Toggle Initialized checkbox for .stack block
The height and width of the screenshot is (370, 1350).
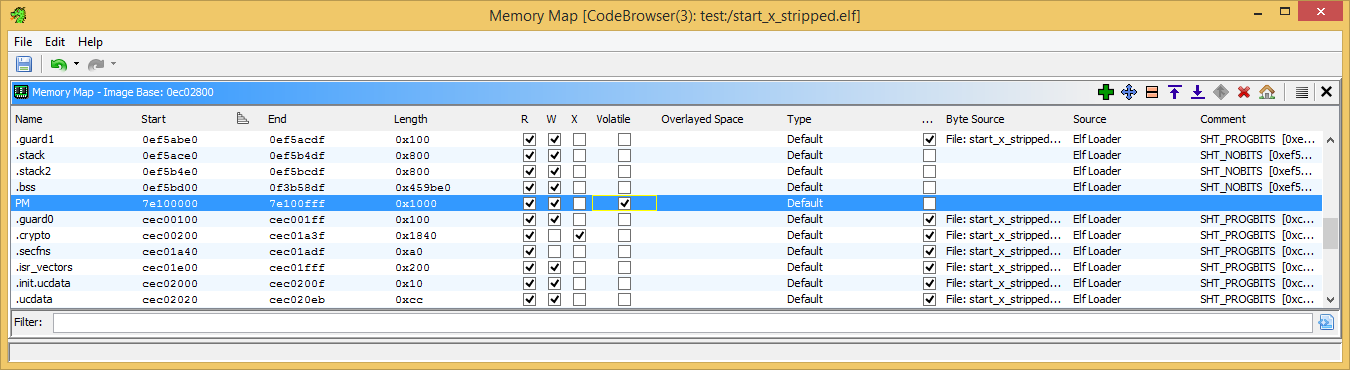(x=930, y=155)
